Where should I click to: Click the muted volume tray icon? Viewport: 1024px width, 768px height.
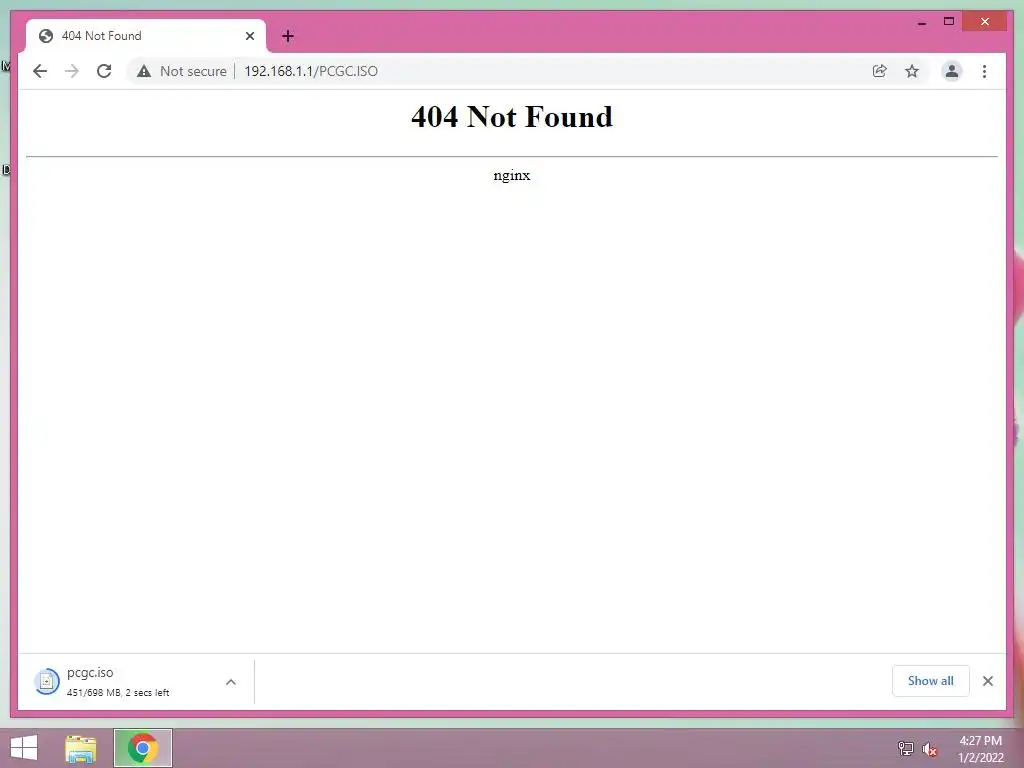930,749
